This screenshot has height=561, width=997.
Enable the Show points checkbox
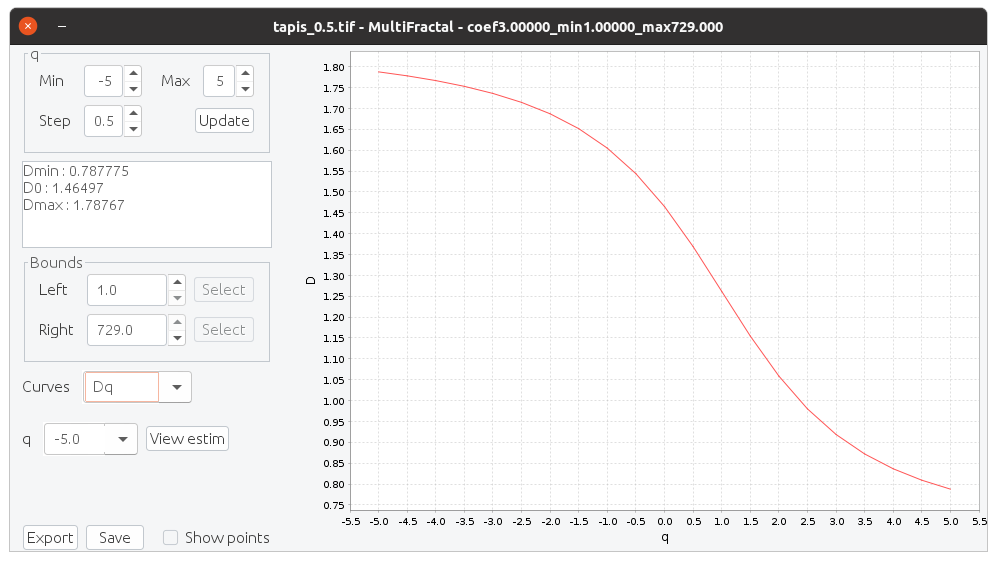[171, 538]
